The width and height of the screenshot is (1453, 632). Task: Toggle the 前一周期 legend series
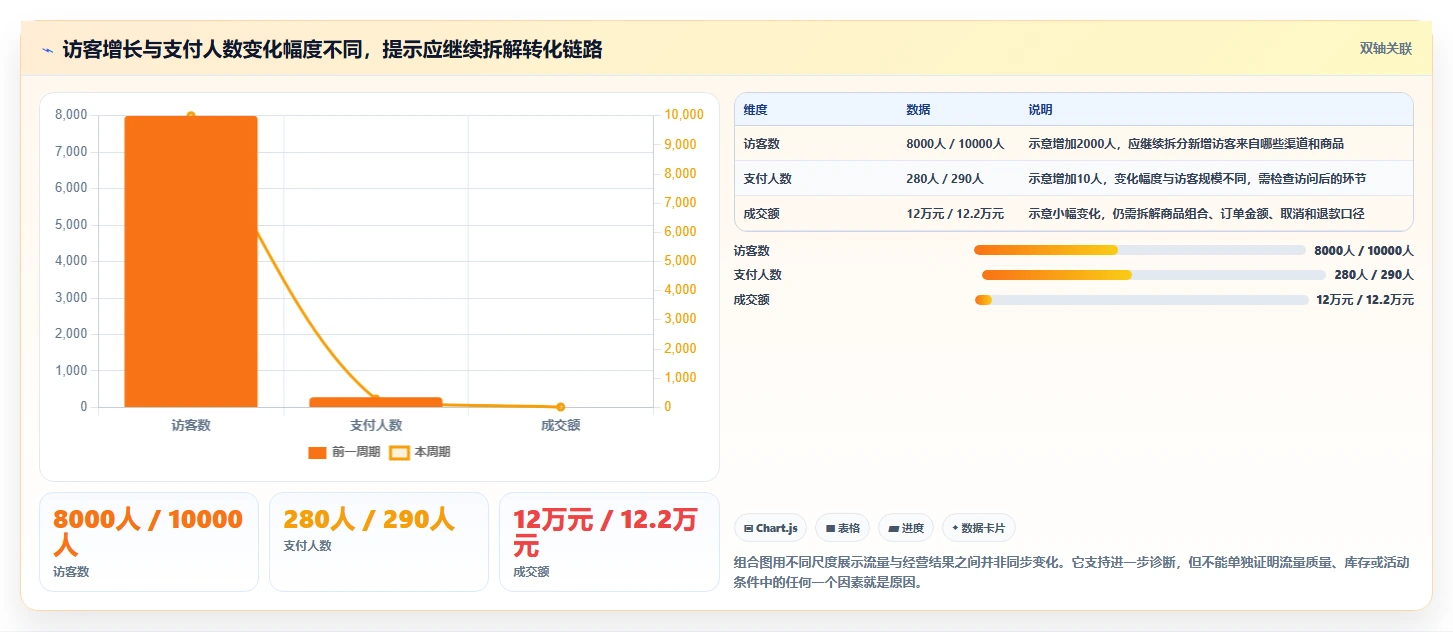click(x=344, y=452)
